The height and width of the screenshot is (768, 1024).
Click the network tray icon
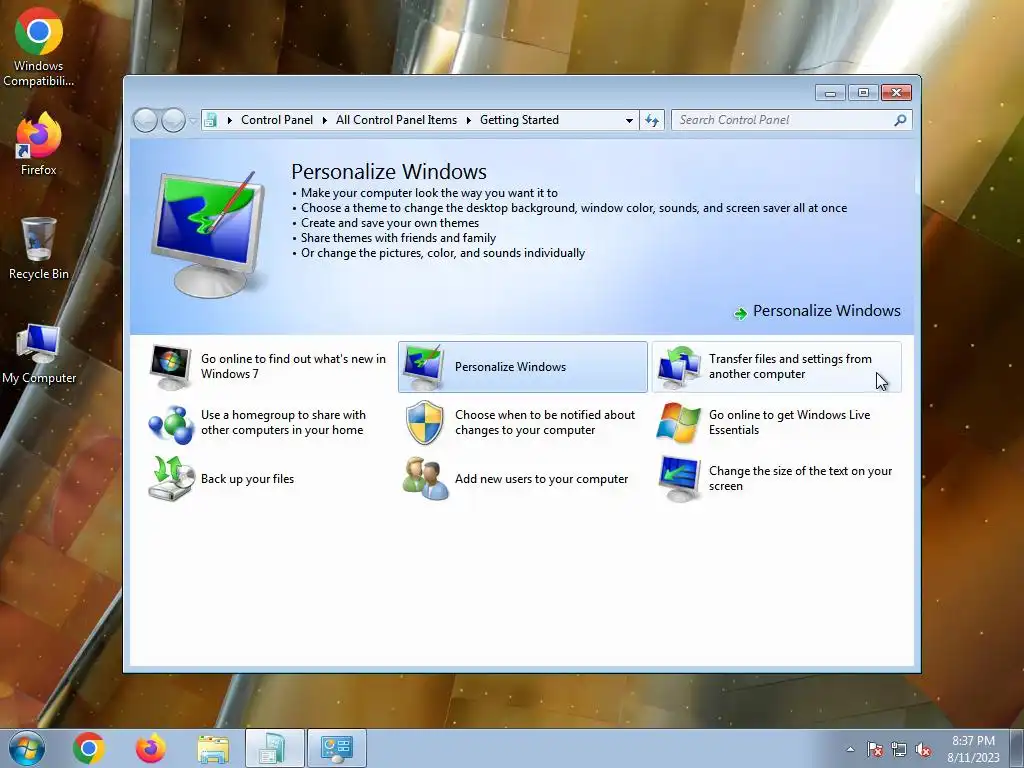[899, 750]
